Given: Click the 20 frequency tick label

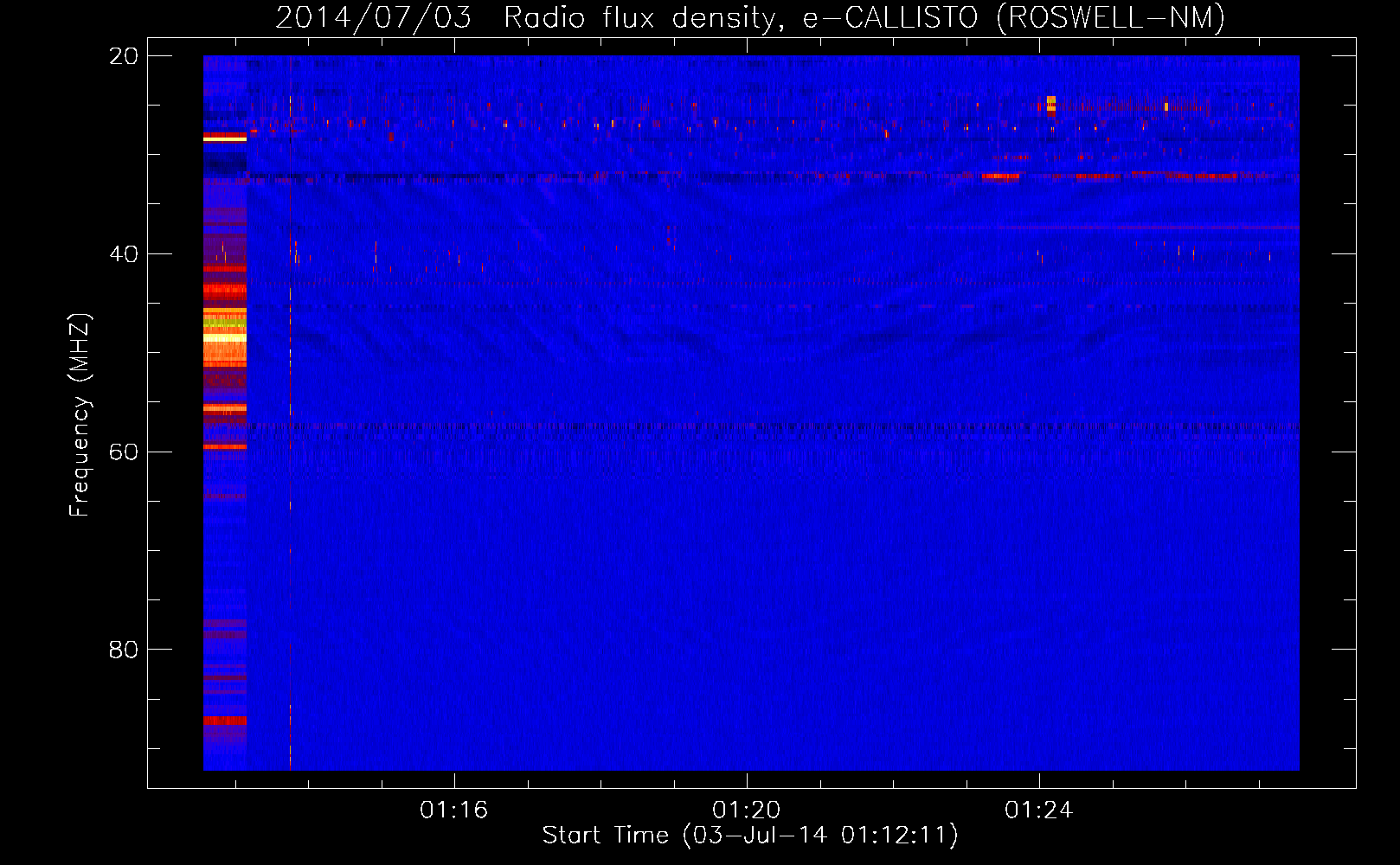Looking at the screenshot, I should pos(124,56).
